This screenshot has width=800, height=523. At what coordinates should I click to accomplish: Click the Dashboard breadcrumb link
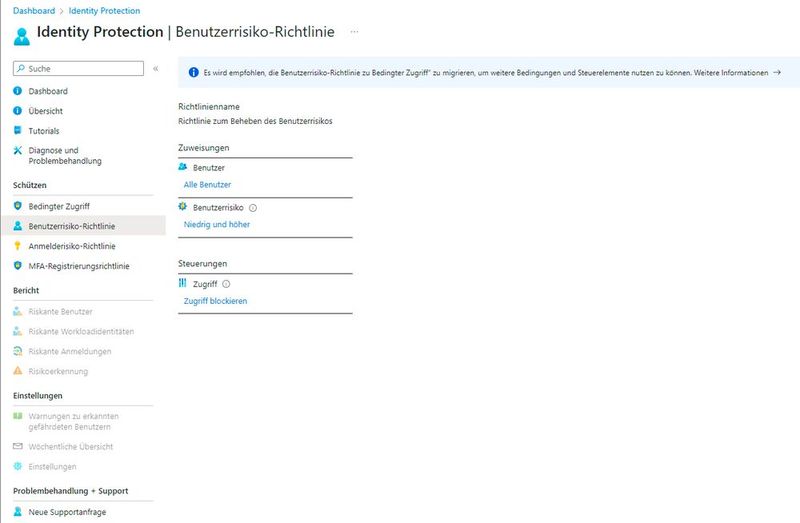[x=34, y=11]
